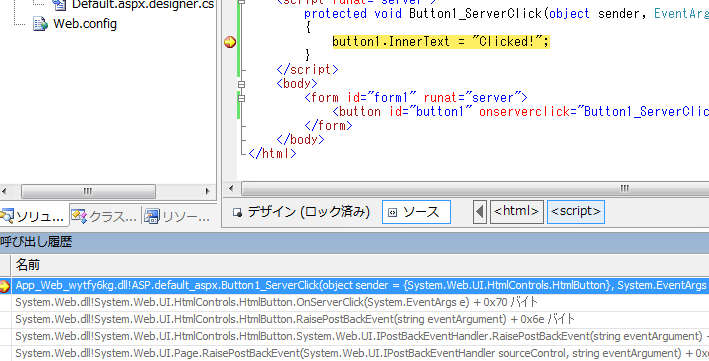
Task: Click the <button id="button1"> code line
Action: [520, 112]
